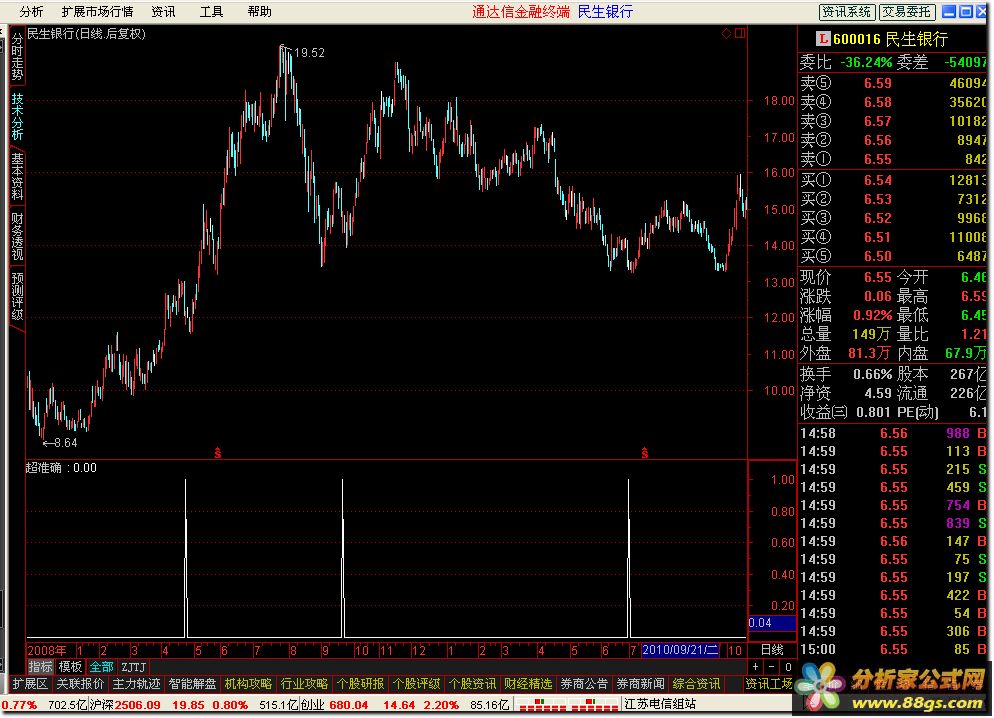Image resolution: width=994 pixels, height=718 pixels.
Task: Click the 卖① price 6.55 row
Action: [893, 159]
